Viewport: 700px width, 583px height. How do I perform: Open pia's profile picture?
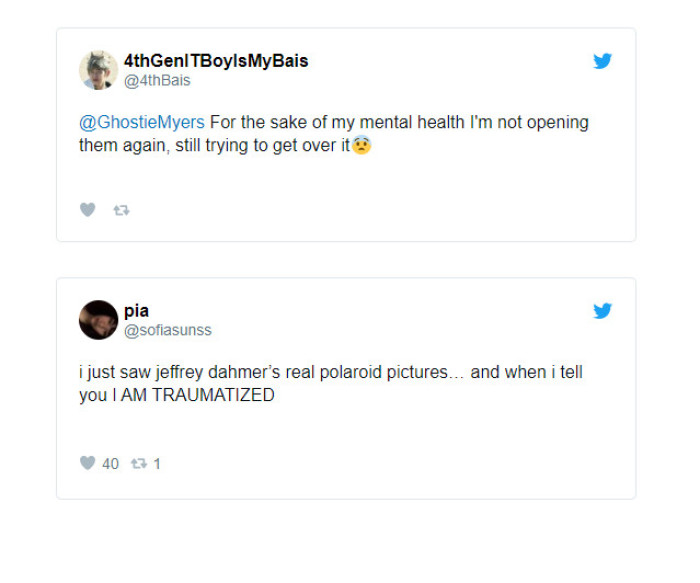(x=98, y=320)
